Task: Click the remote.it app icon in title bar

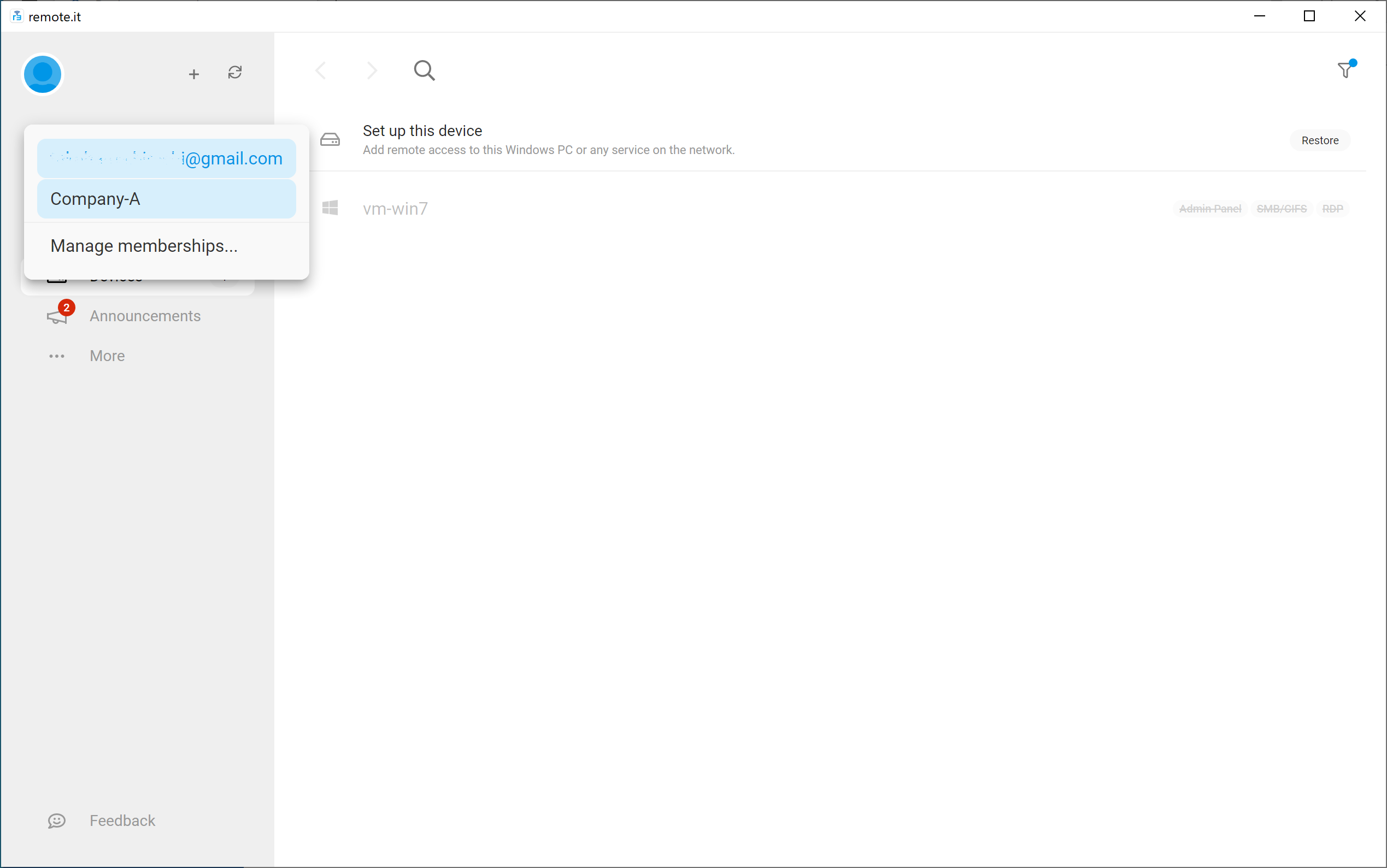Action: [x=17, y=16]
